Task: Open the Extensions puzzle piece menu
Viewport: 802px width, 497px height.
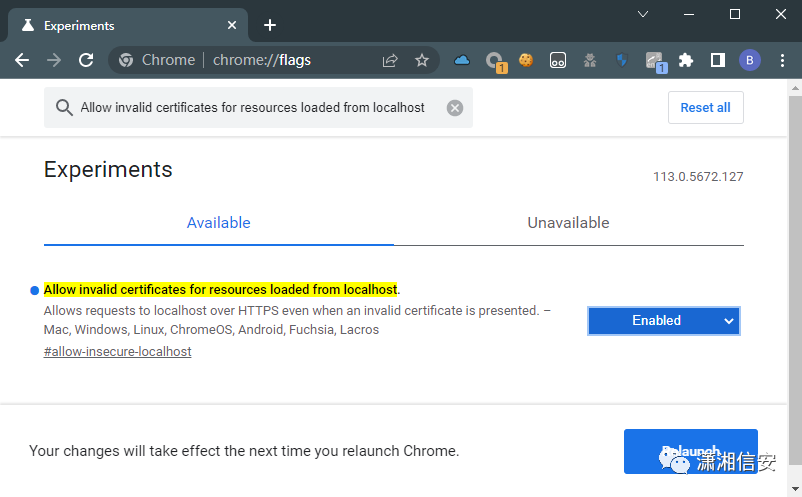Action: pyautogui.click(x=686, y=60)
